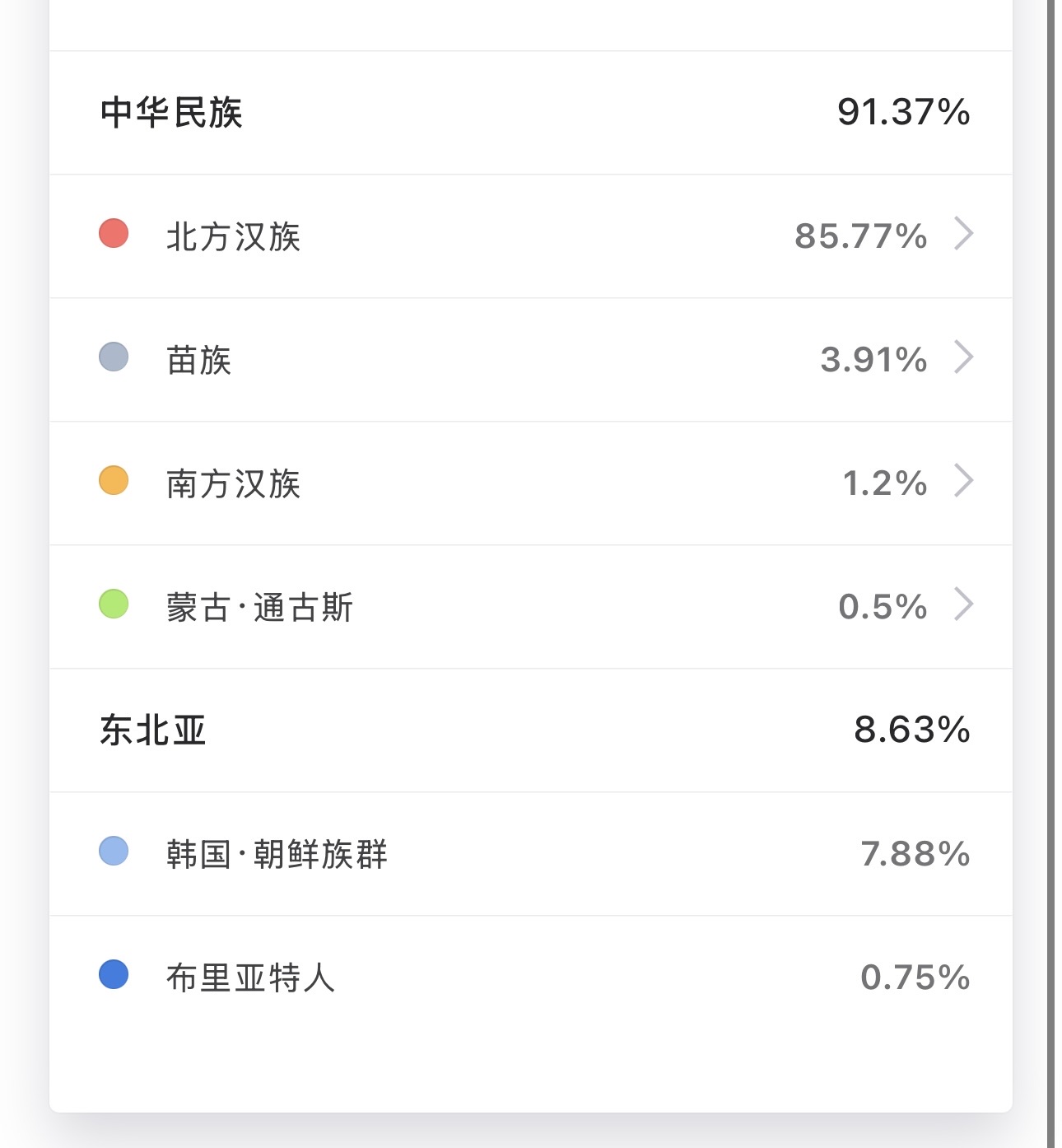Screen dimensions: 1062x1148
Task: Click the 东北亚 section header
Action: [153, 730]
